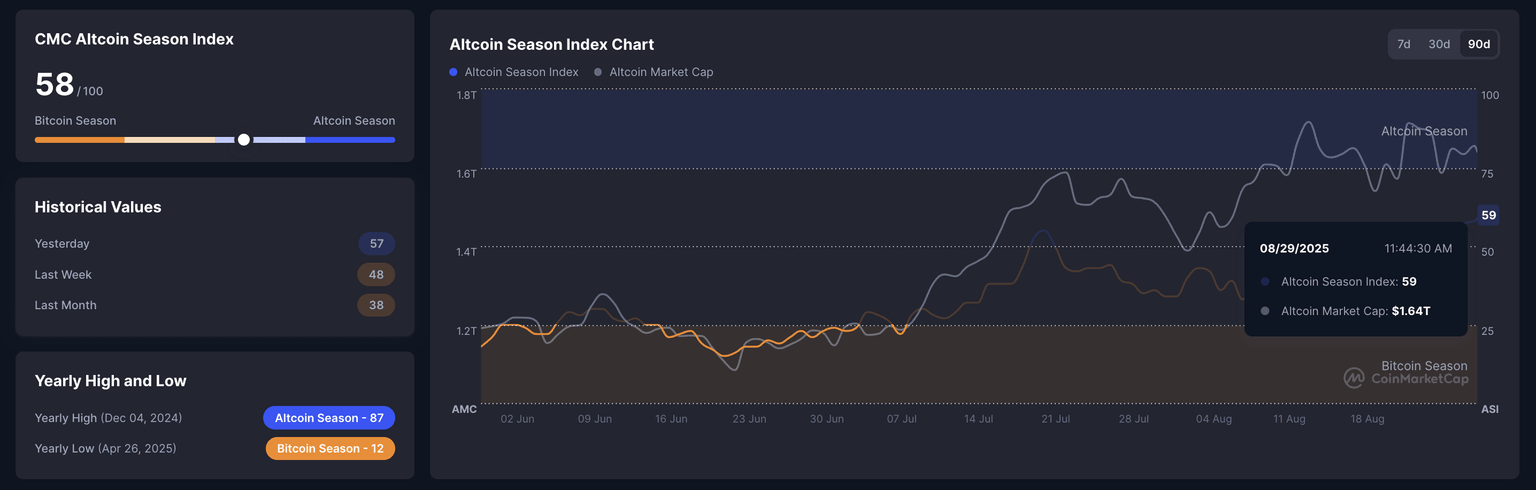Click the blue index dot in the tooltip
Image resolution: width=1536 pixels, height=490 pixels.
click(1265, 282)
